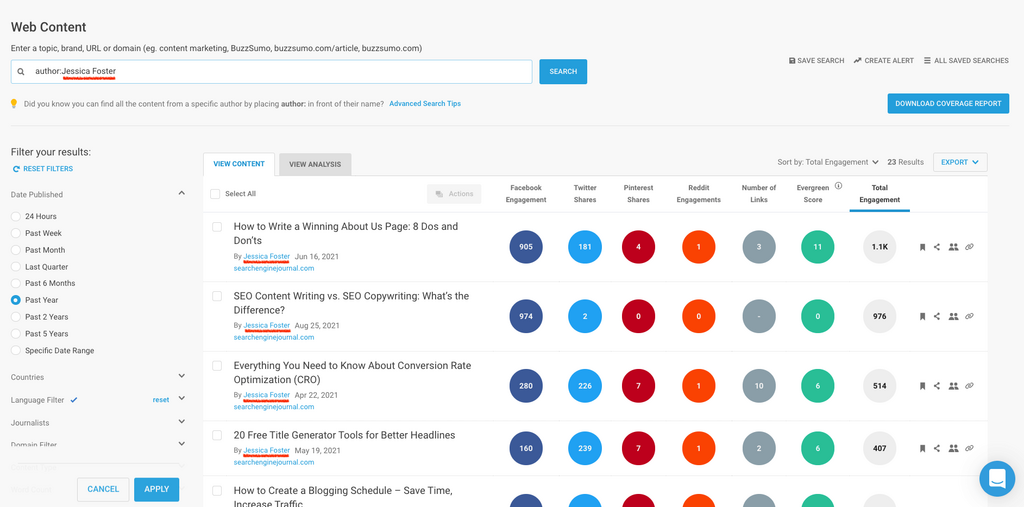Sort by Facebook Engagement column header
Viewport: 1024px width, 507px height.
coord(526,194)
